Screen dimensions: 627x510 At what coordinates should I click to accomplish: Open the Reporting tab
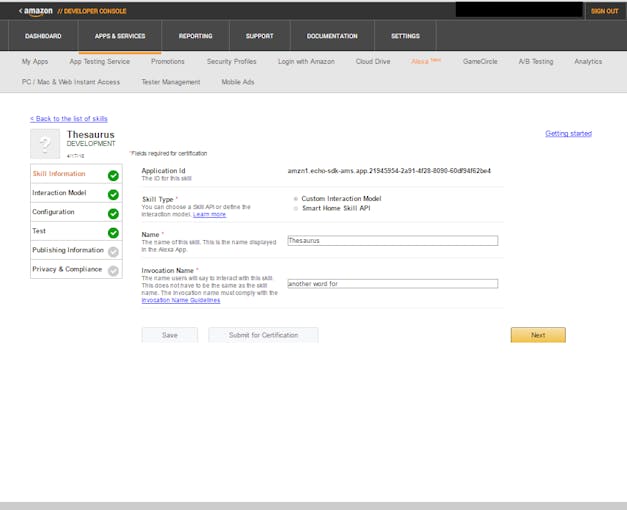196,36
